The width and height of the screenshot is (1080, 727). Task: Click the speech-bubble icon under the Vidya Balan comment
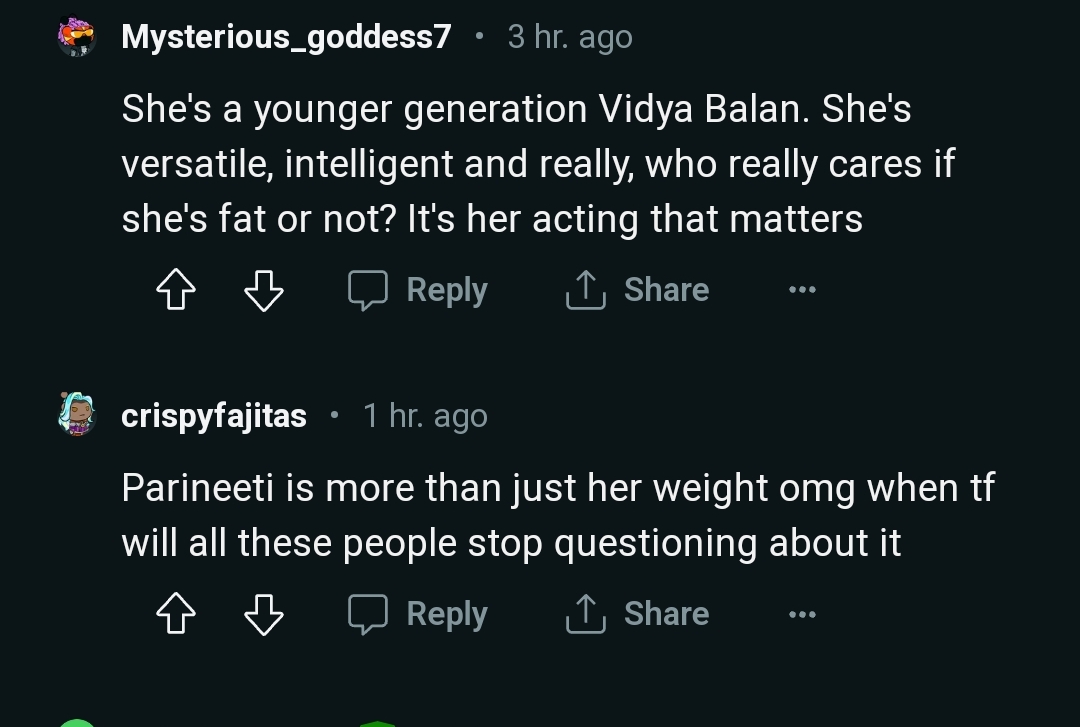367,290
